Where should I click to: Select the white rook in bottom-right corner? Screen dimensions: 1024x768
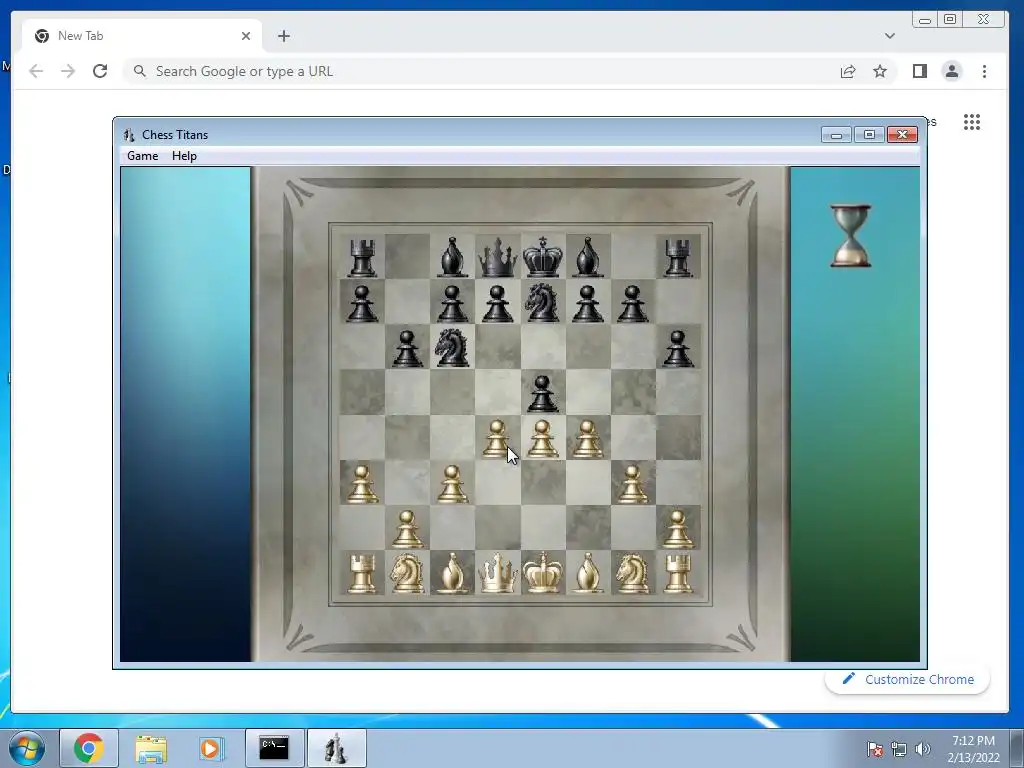coord(677,573)
